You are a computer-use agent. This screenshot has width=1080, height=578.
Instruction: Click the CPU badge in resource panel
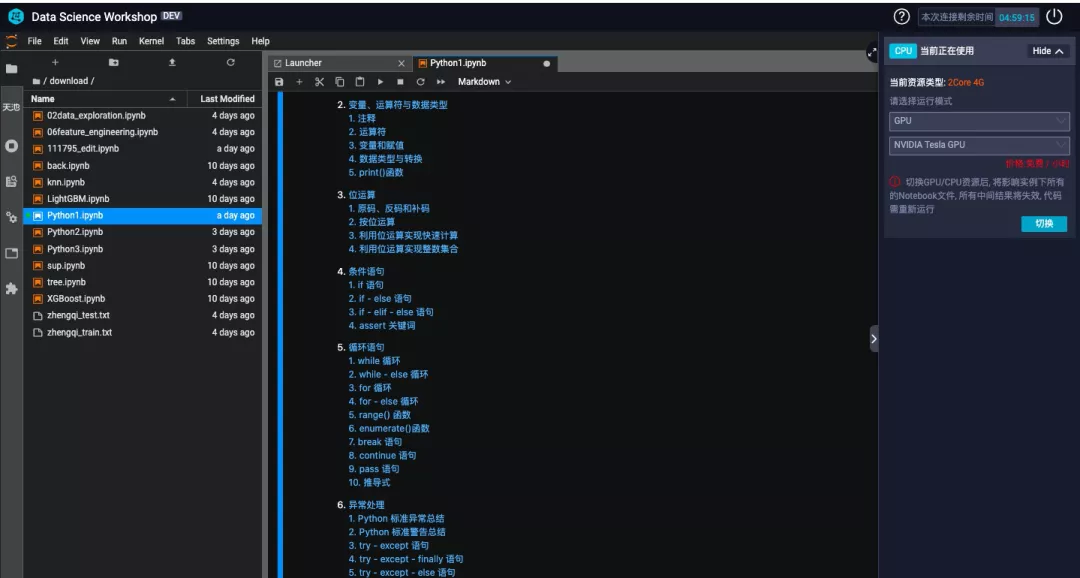pyautogui.click(x=903, y=51)
